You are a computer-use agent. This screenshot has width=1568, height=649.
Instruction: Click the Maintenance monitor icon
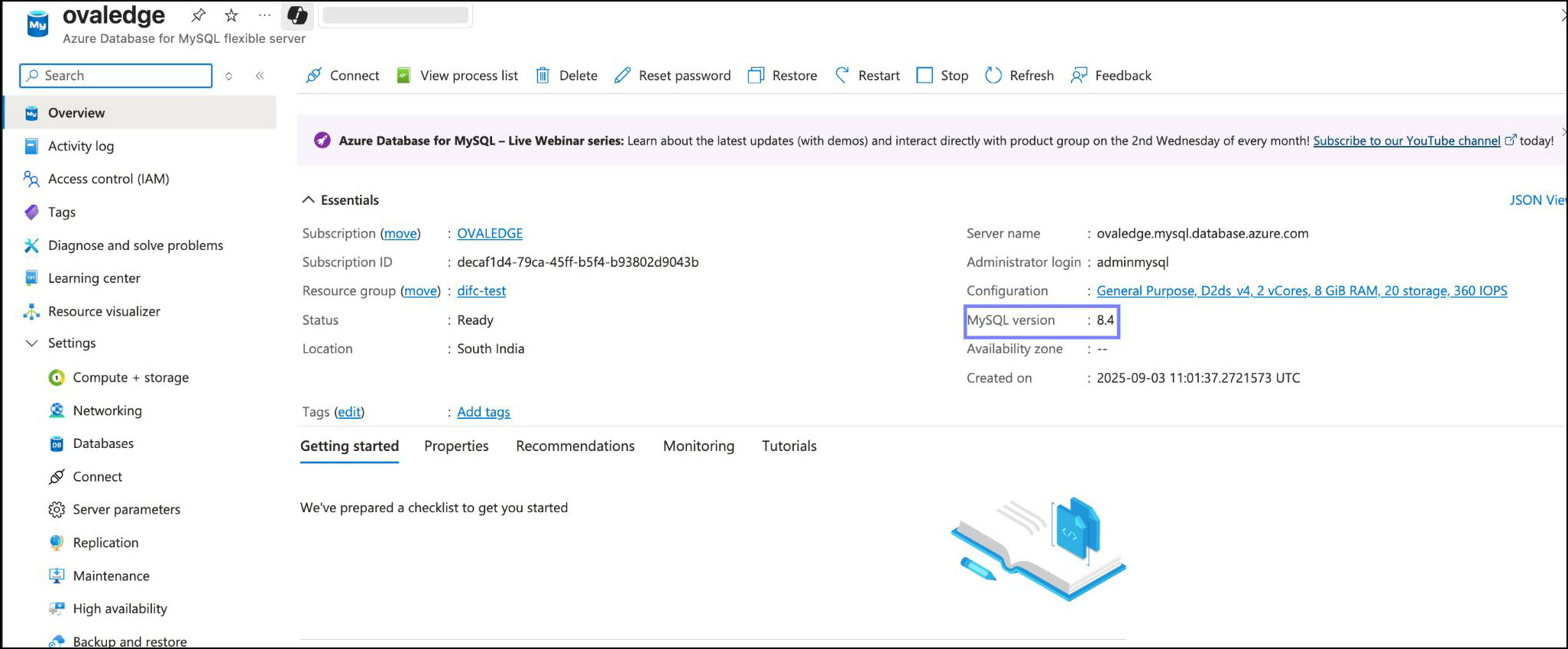point(57,576)
